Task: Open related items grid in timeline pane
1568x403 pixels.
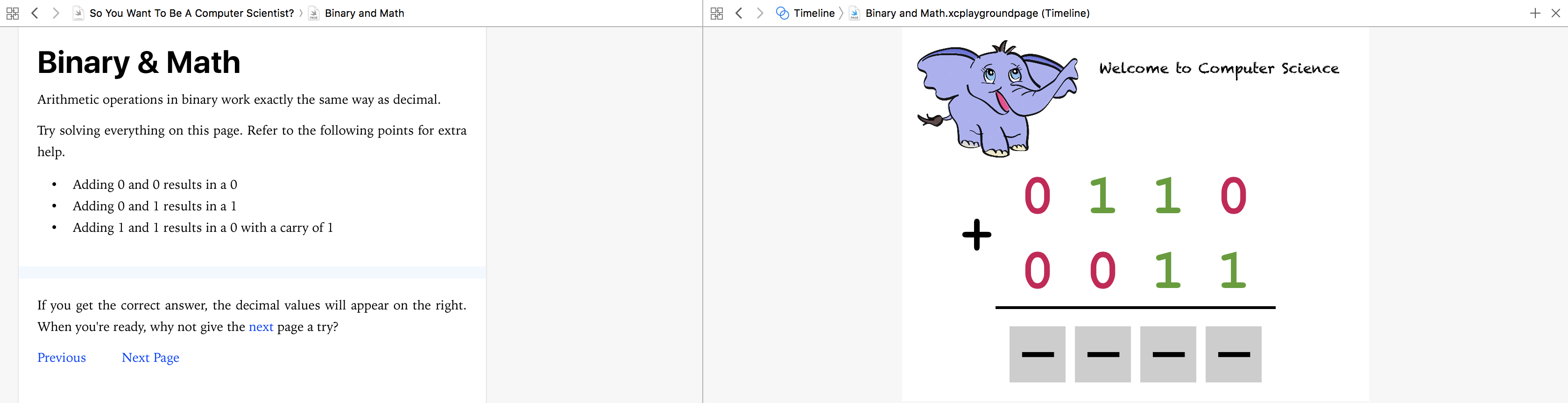Action: 716,13
